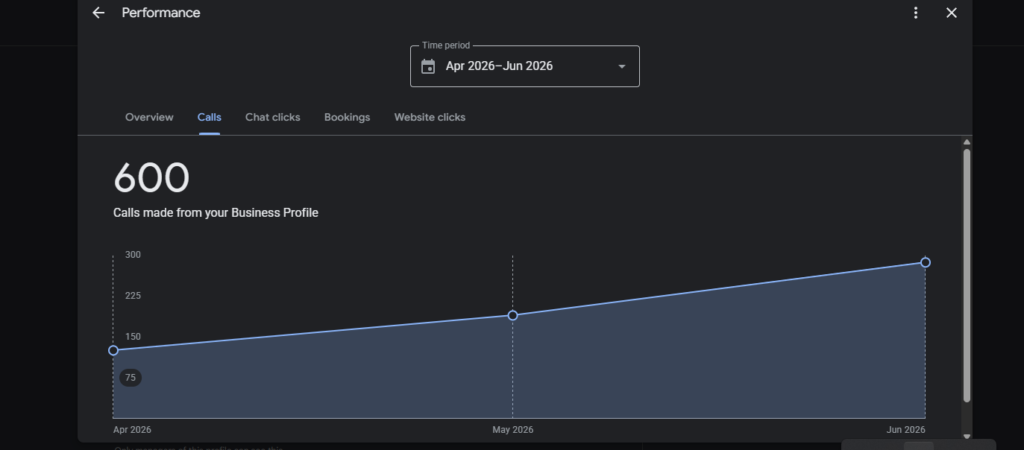View the Website clicks tab
This screenshot has height=450, width=1024.
click(x=430, y=118)
